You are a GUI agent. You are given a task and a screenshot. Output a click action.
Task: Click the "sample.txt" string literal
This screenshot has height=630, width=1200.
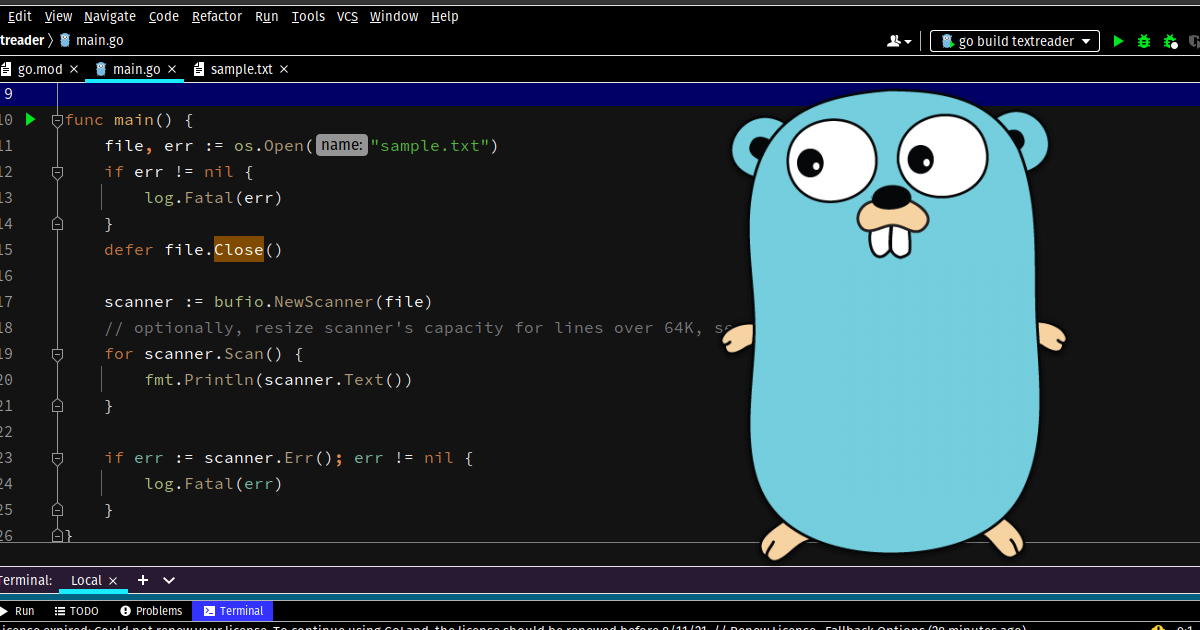pyautogui.click(x=429, y=146)
